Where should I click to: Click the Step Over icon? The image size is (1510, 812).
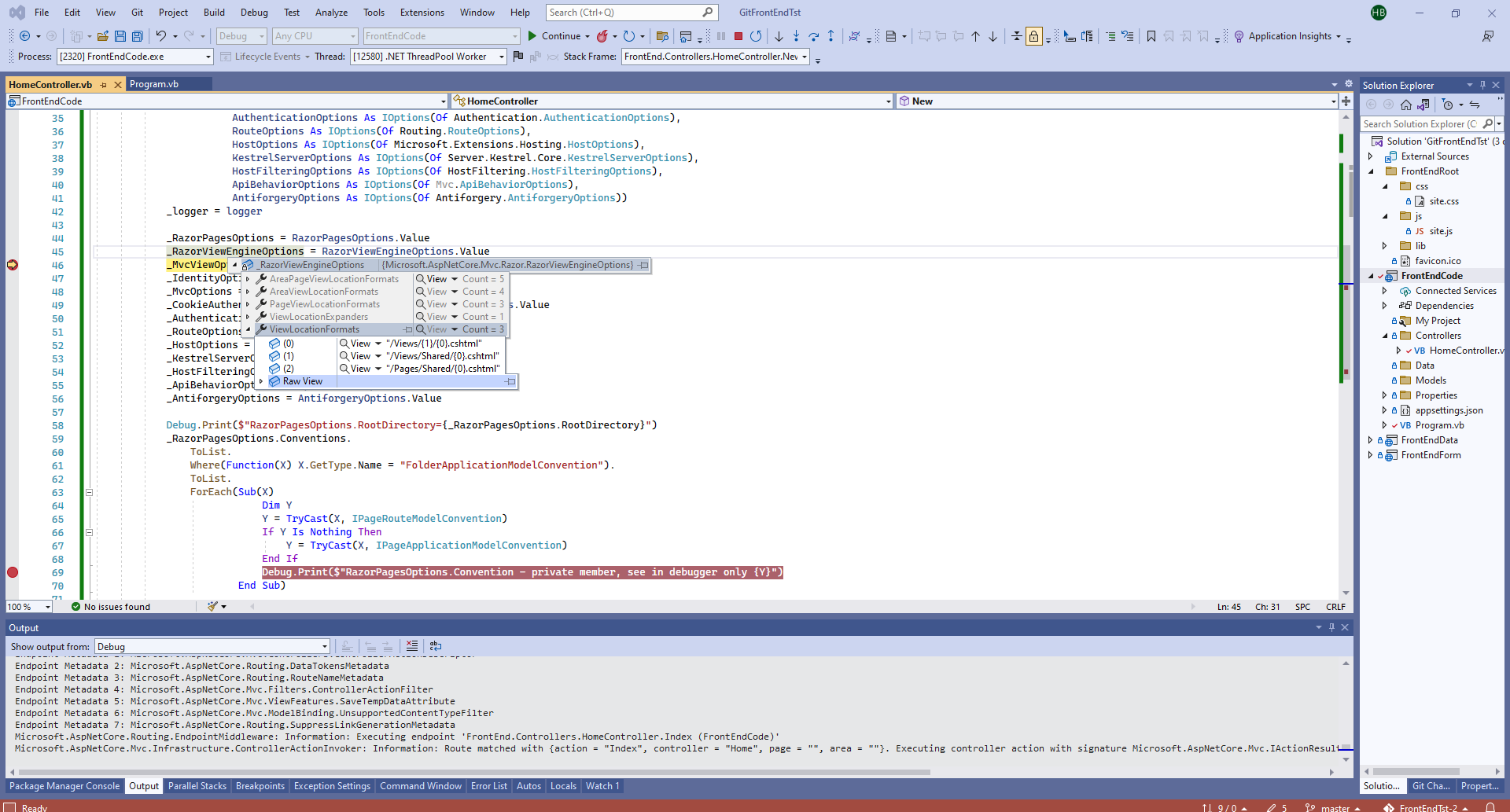[x=813, y=36]
